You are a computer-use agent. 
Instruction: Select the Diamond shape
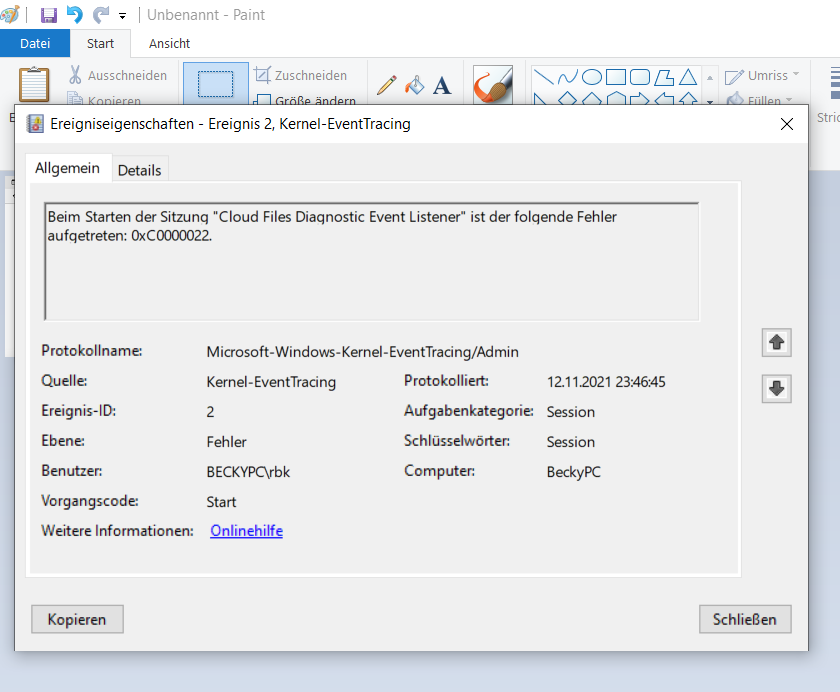pyautogui.click(x=568, y=99)
